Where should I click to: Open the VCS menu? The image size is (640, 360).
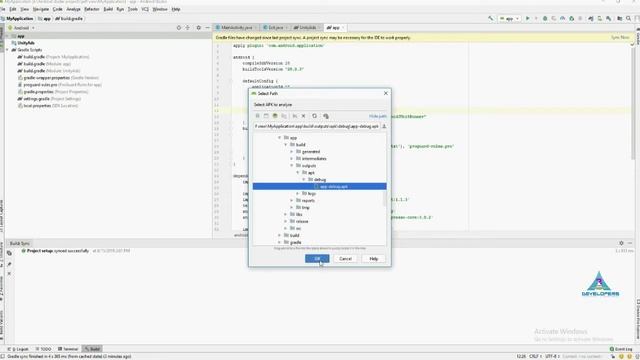click(145, 9)
